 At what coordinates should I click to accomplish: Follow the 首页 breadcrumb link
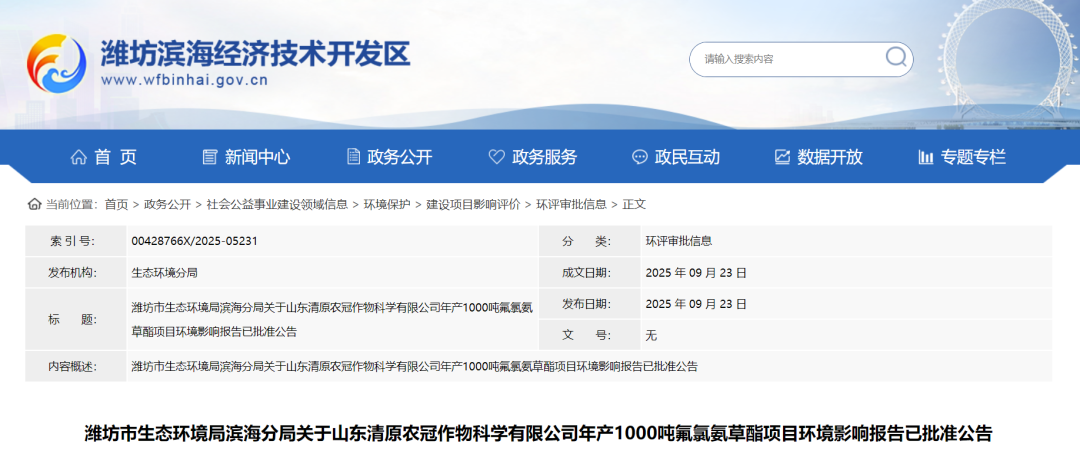(116, 204)
